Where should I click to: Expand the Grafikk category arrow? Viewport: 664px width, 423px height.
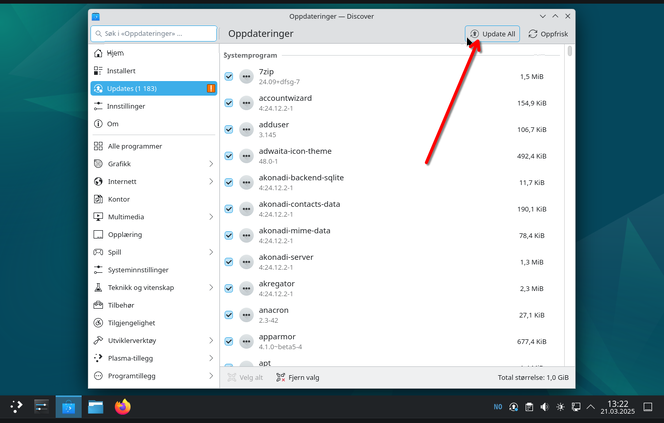[211, 164]
